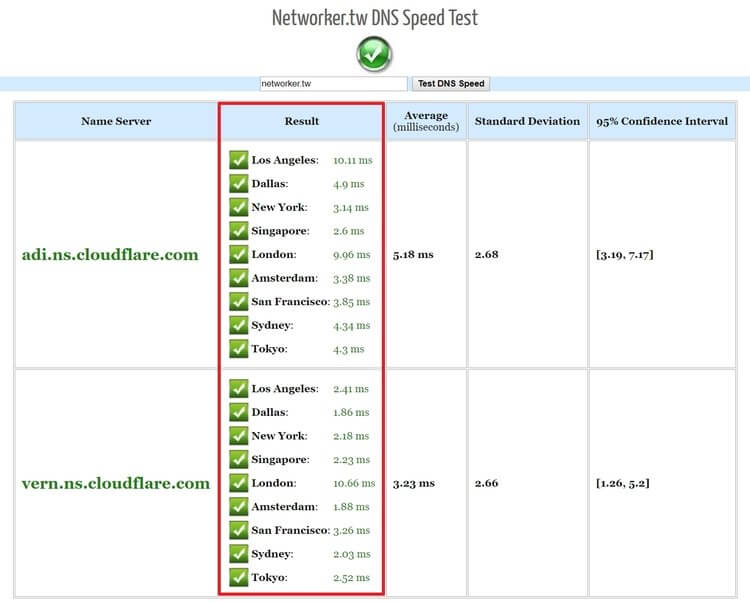Select the 3.14 ms New York value
Image resolution: width=750 pixels, height=602 pixels.
351,208
